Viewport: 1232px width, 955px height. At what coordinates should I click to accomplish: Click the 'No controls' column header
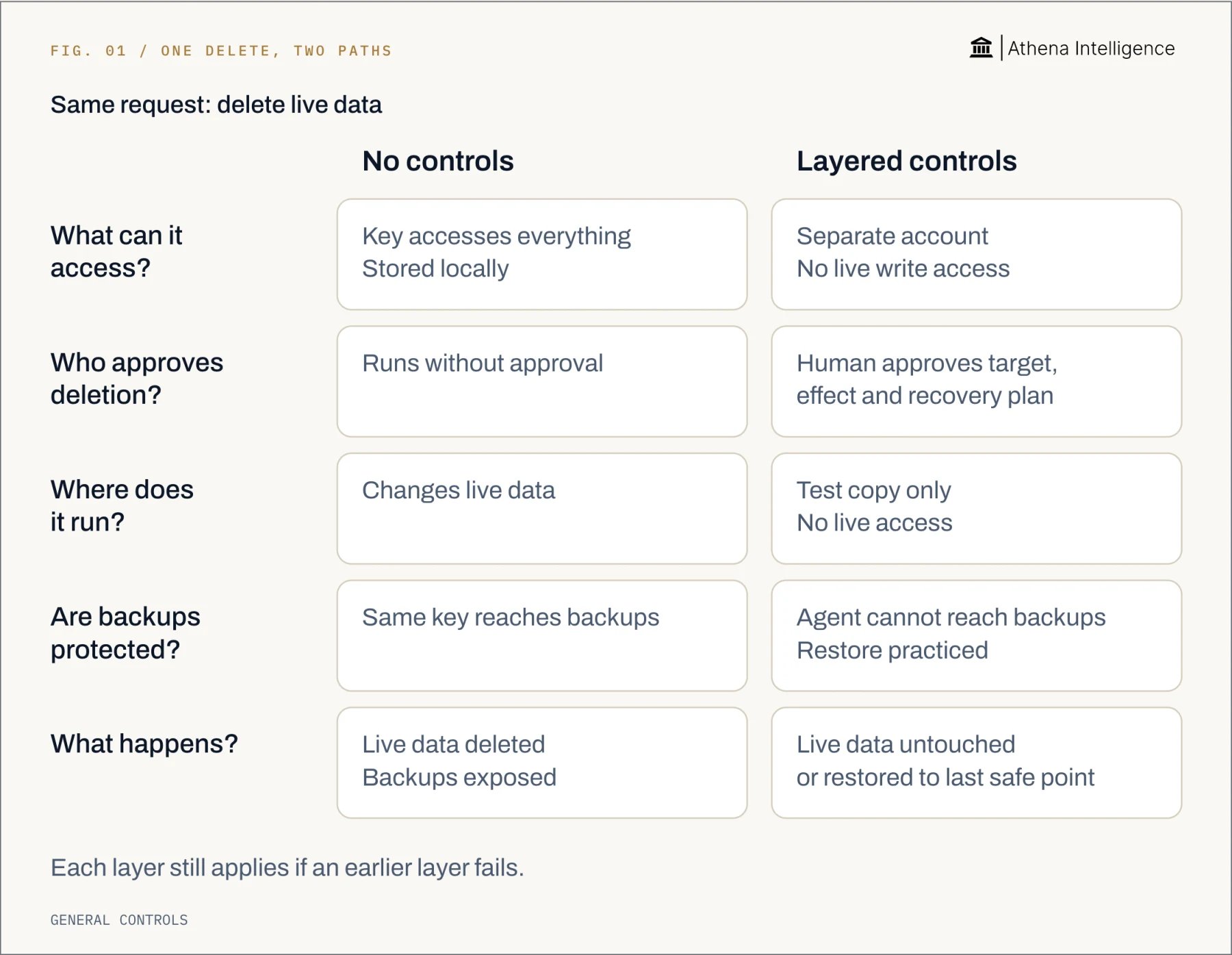[438, 162]
